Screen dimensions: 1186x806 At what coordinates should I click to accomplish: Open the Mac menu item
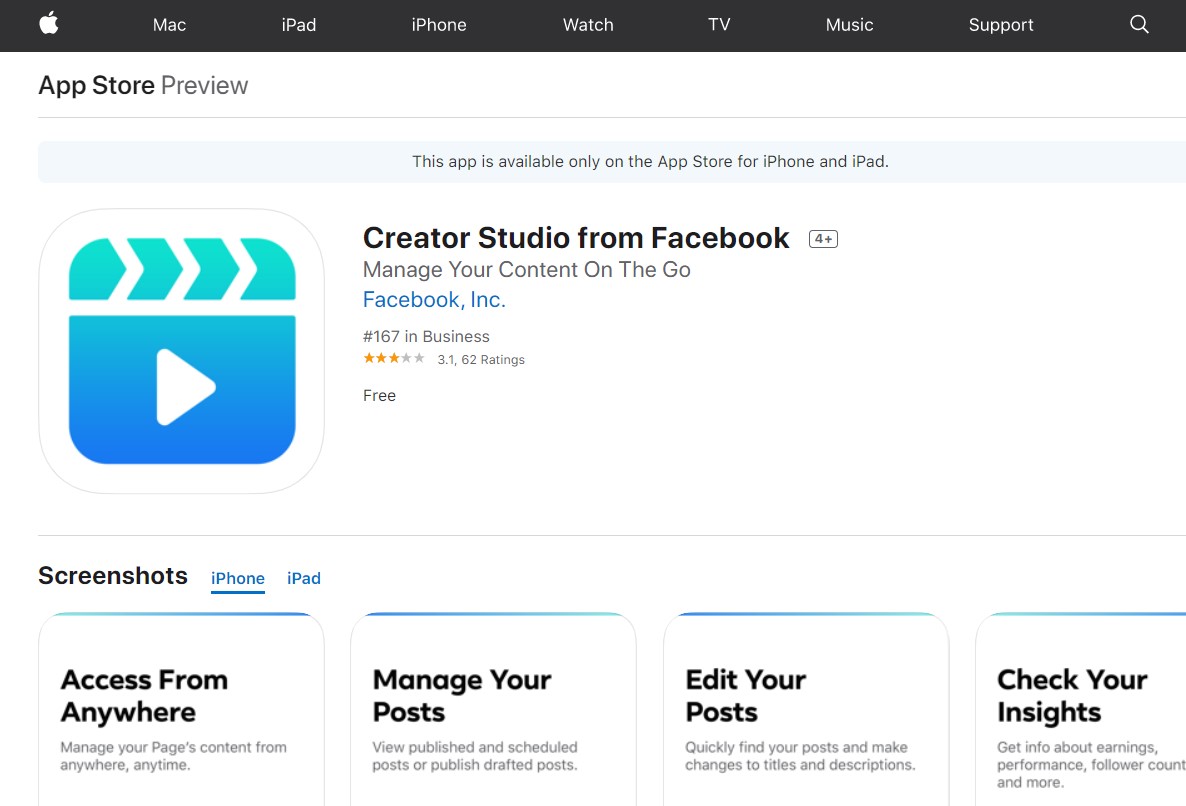click(x=169, y=25)
